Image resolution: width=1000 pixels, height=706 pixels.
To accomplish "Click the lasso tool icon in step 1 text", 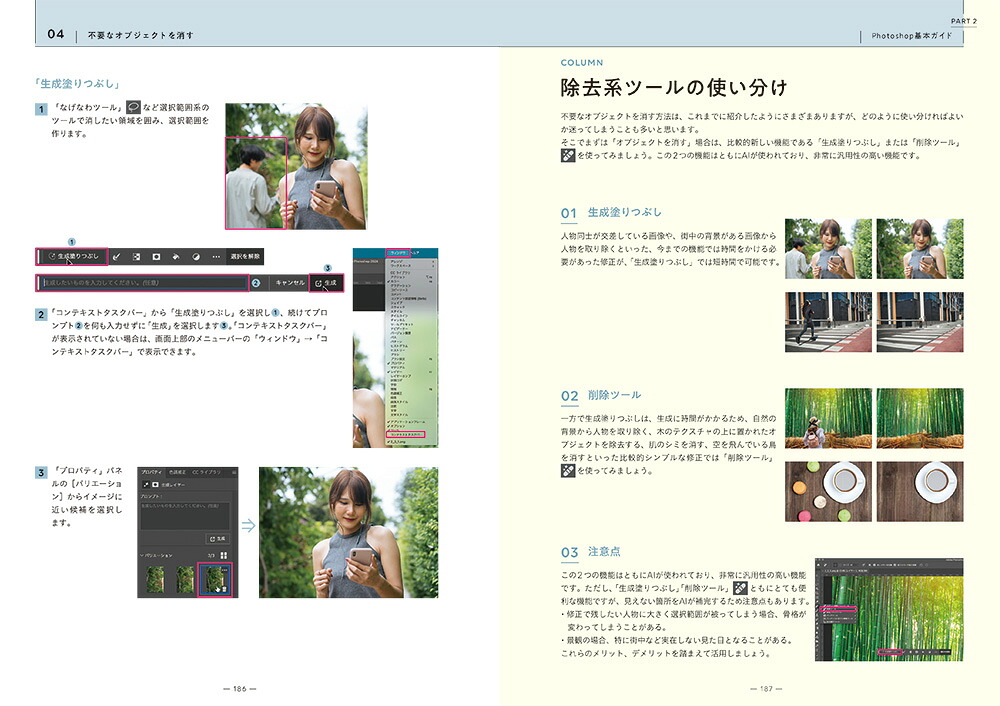I will coord(133,107).
